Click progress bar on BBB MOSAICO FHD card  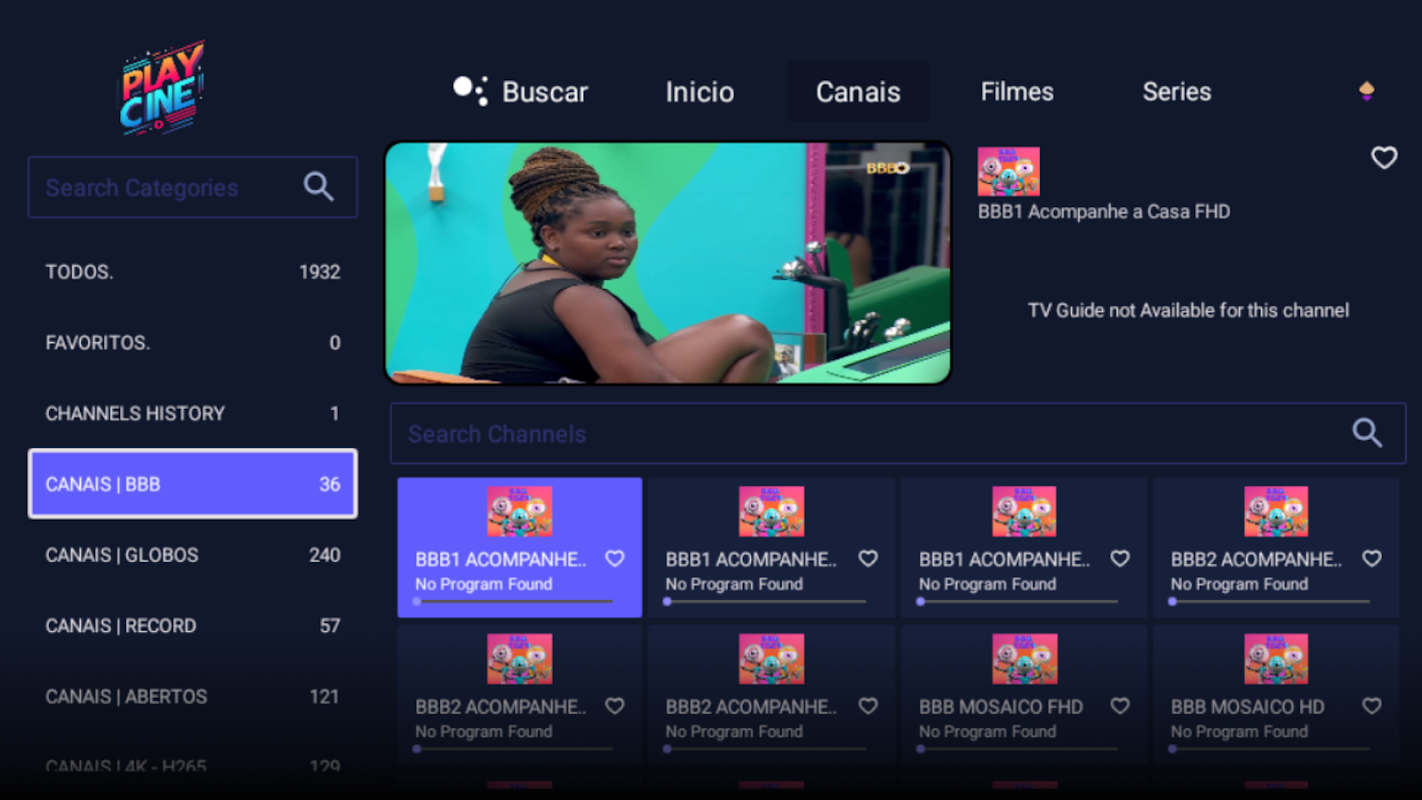point(1018,748)
